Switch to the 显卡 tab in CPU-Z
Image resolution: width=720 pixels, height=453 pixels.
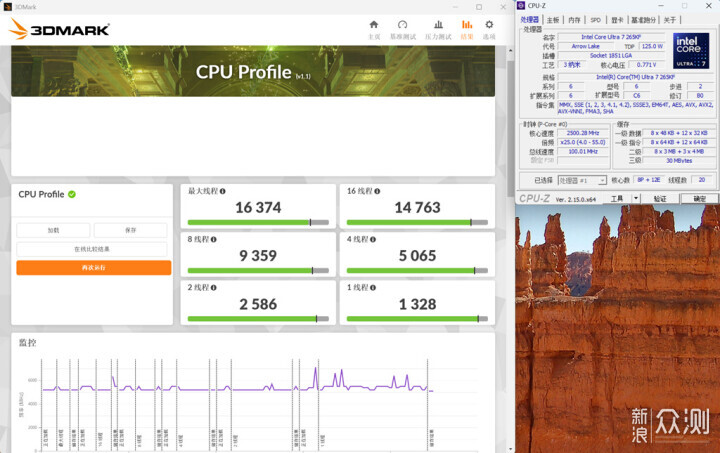click(617, 20)
